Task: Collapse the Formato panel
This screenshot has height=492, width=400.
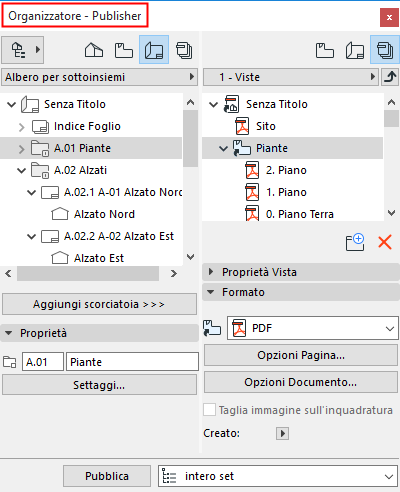Action: [x=211, y=292]
